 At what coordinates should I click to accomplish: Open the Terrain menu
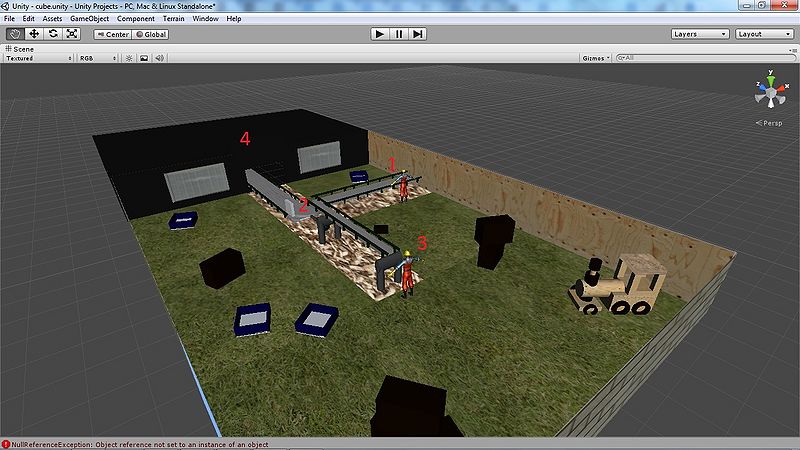(173, 19)
